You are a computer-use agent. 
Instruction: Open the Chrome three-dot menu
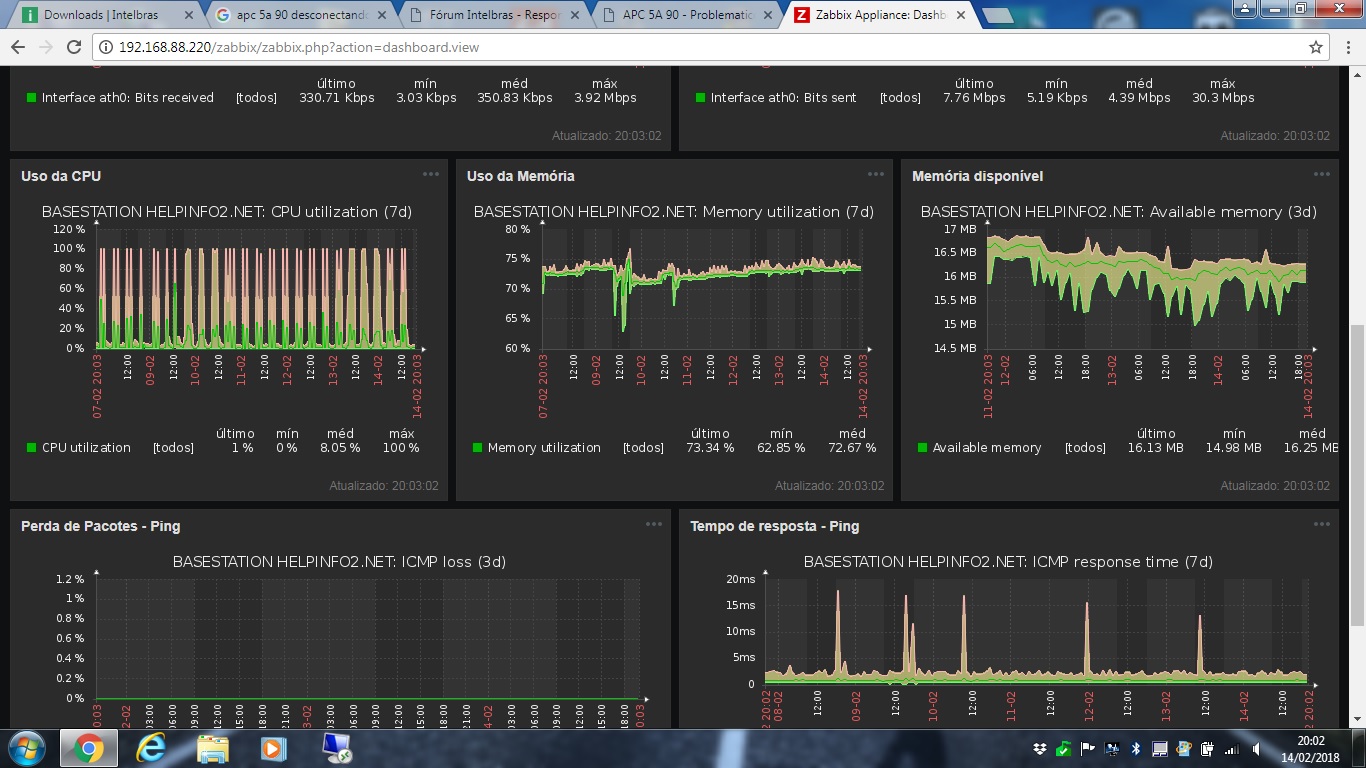tap(1347, 47)
